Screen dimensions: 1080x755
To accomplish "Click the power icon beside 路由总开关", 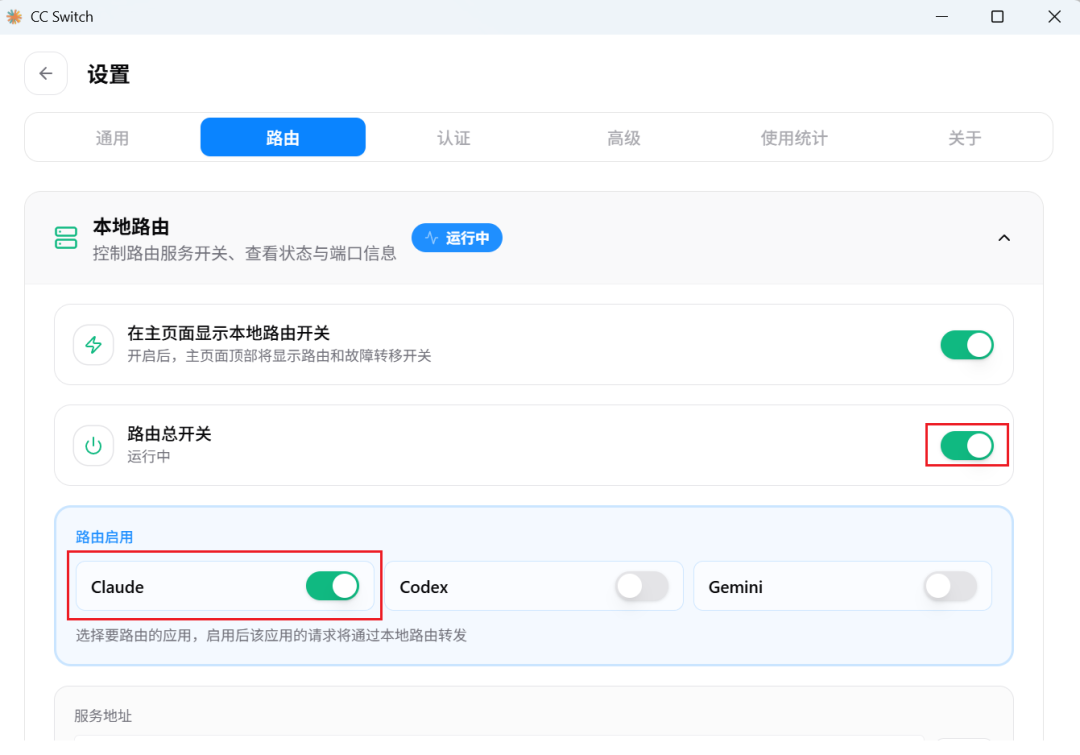I will point(94,446).
